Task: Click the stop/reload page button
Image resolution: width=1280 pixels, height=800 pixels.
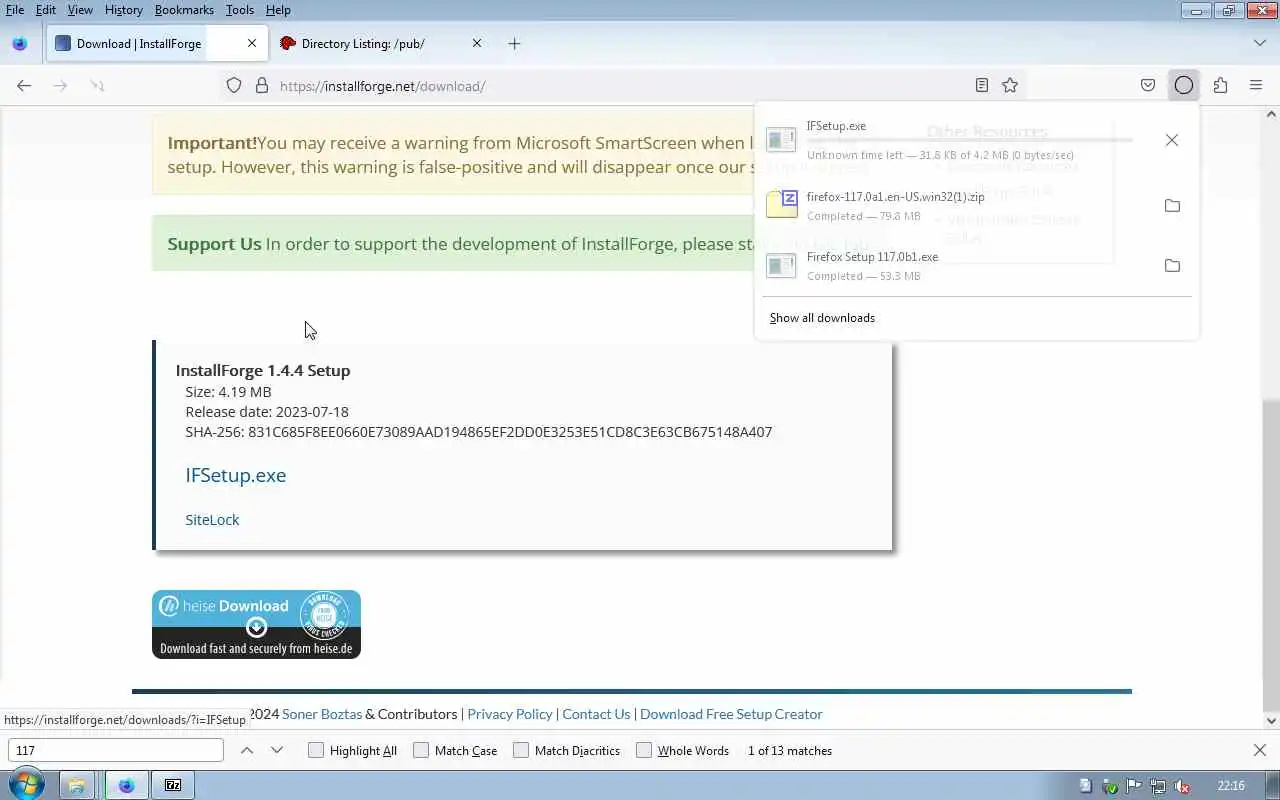Action: point(97,86)
